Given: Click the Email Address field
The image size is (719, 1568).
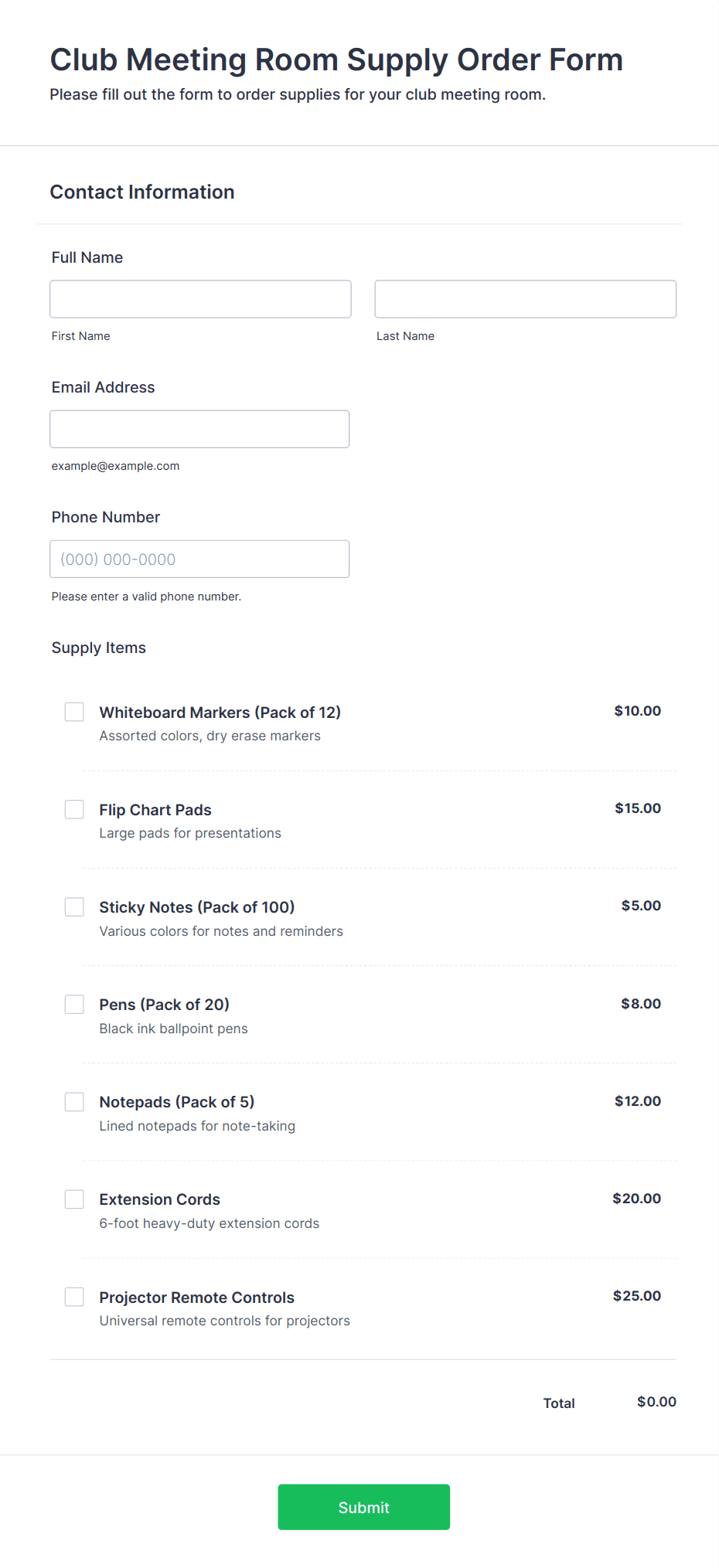Looking at the screenshot, I should click(x=199, y=429).
